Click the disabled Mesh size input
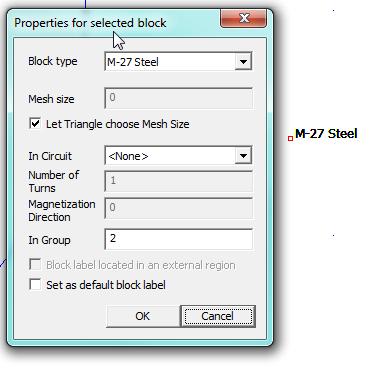The image size is (377, 369). click(178, 98)
